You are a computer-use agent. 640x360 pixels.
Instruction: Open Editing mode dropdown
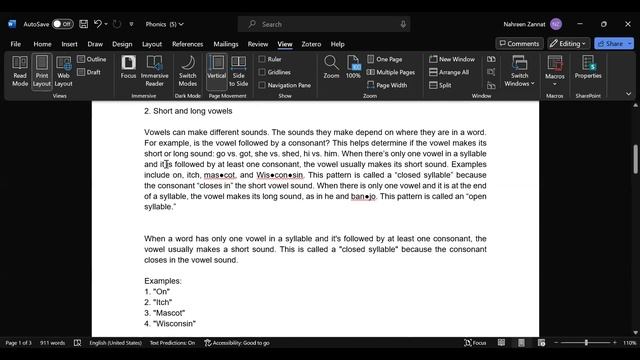(569, 43)
